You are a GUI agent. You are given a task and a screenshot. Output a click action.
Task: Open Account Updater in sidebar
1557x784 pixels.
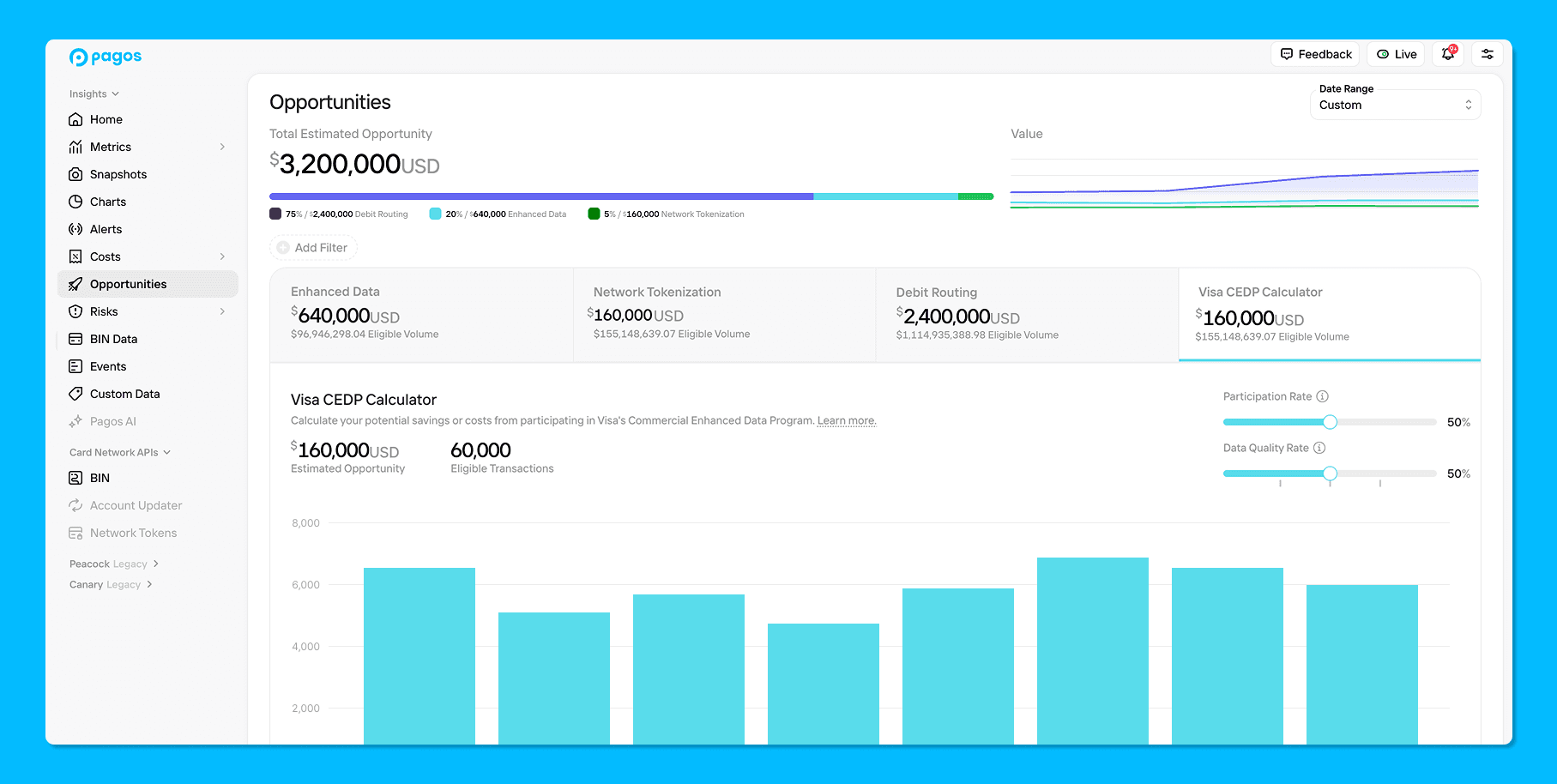[x=148, y=505]
